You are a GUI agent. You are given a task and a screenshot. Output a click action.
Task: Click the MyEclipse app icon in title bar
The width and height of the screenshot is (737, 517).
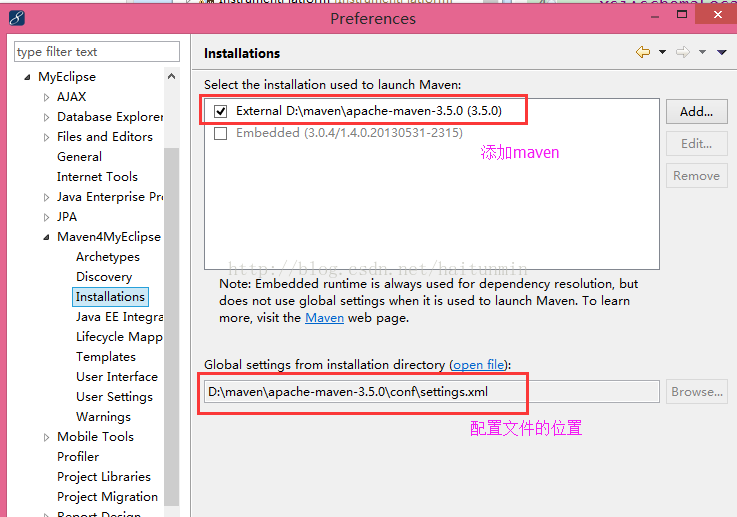point(16,18)
